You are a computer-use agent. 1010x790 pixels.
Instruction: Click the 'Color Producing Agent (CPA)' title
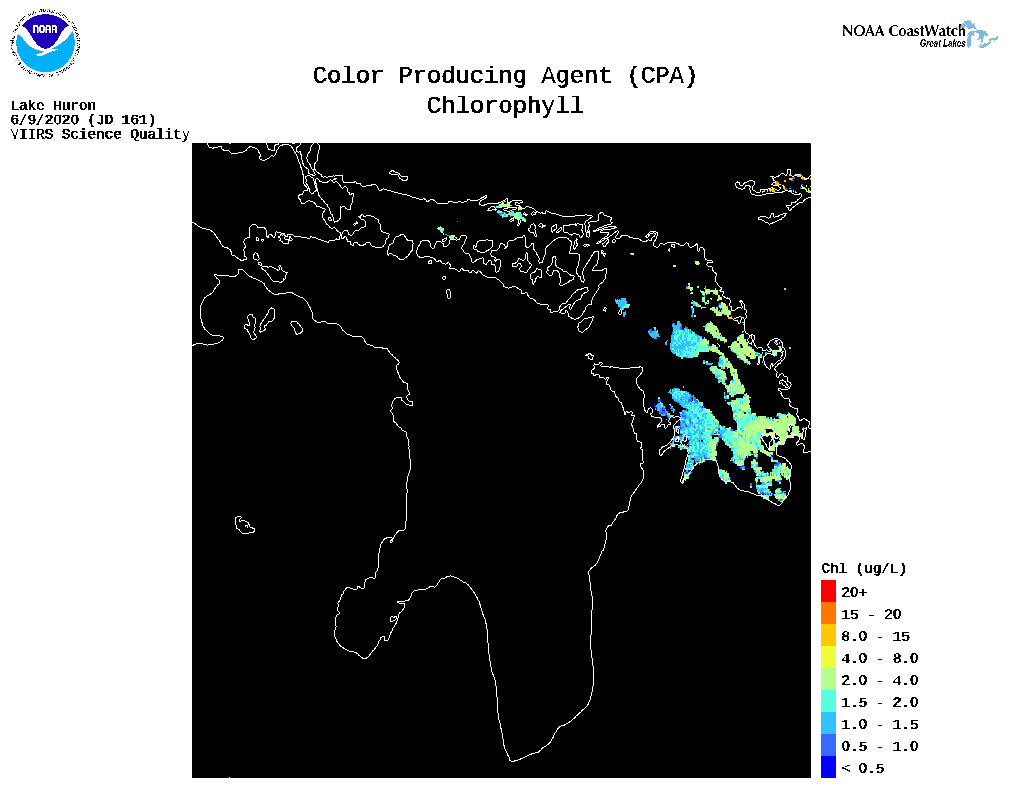tap(505, 76)
